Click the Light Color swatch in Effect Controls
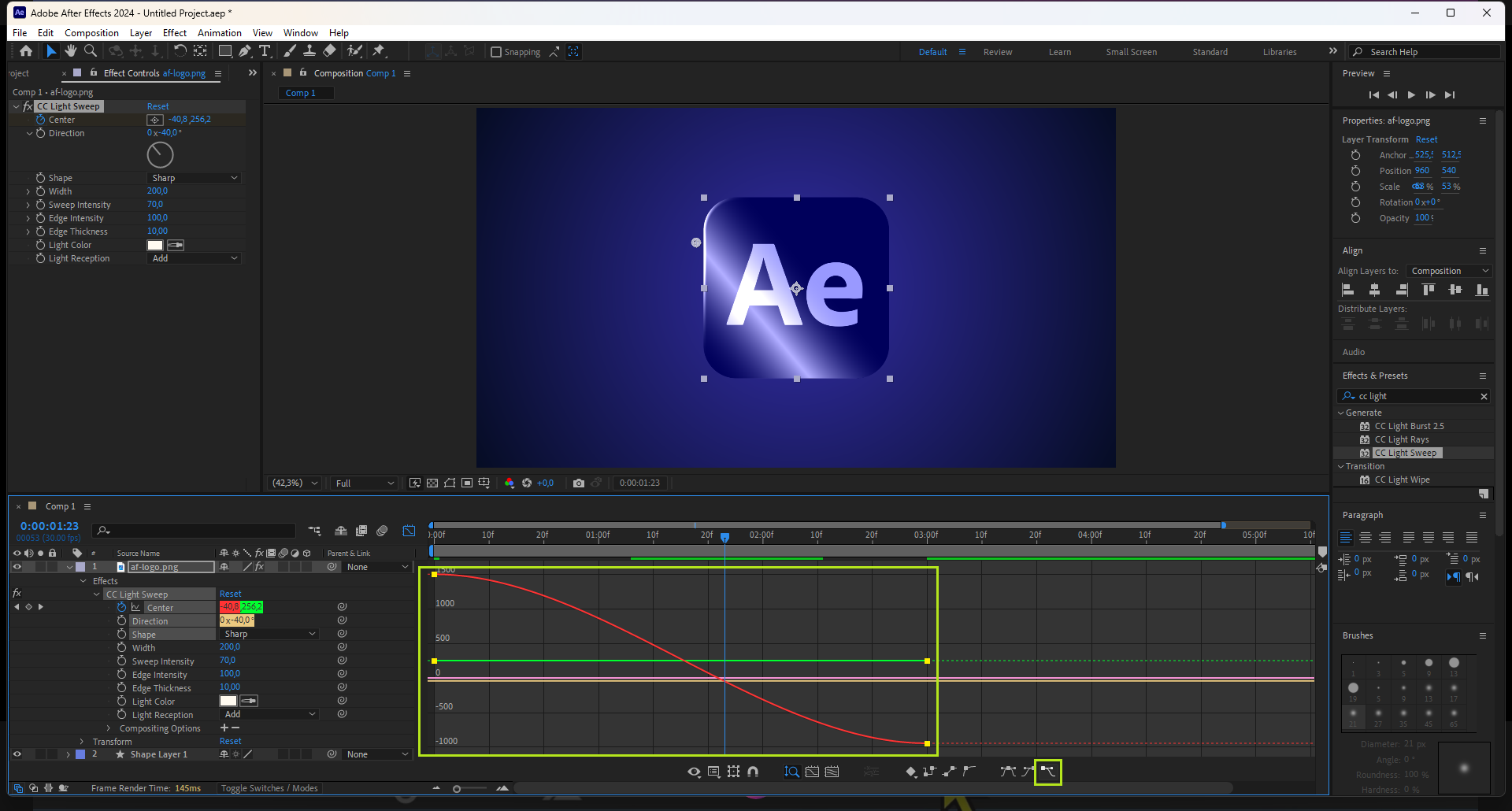 point(155,245)
